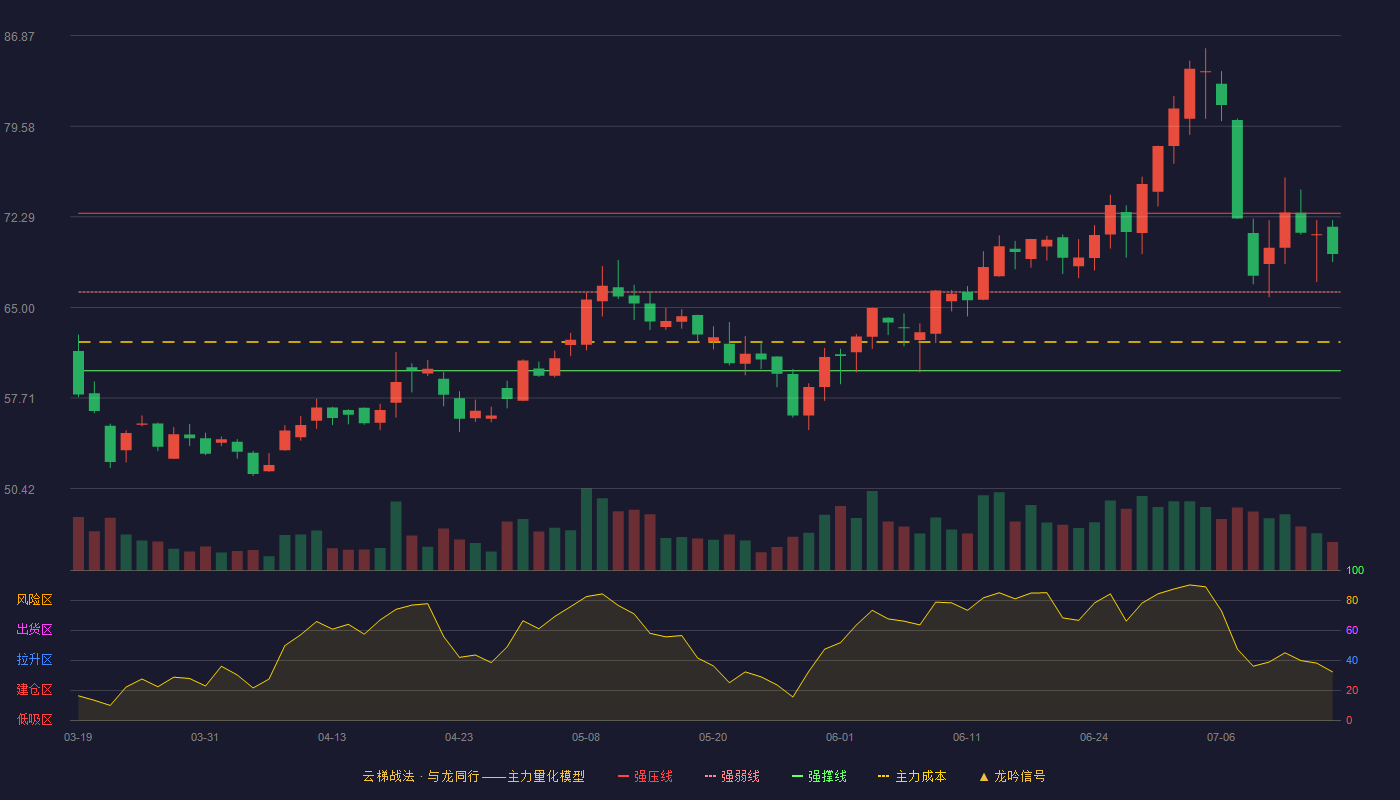The image size is (1400, 800).
Task: Click the 06-24 date label
Action: click(x=1094, y=737)
